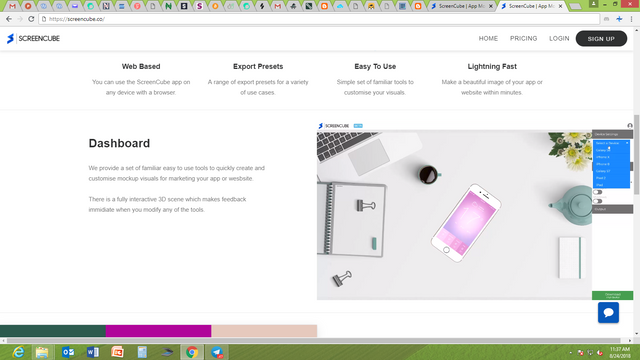The height and width of the screenshot is (360, 640).
Task: Click the magenta color band
Action: (x=158, y=331)
